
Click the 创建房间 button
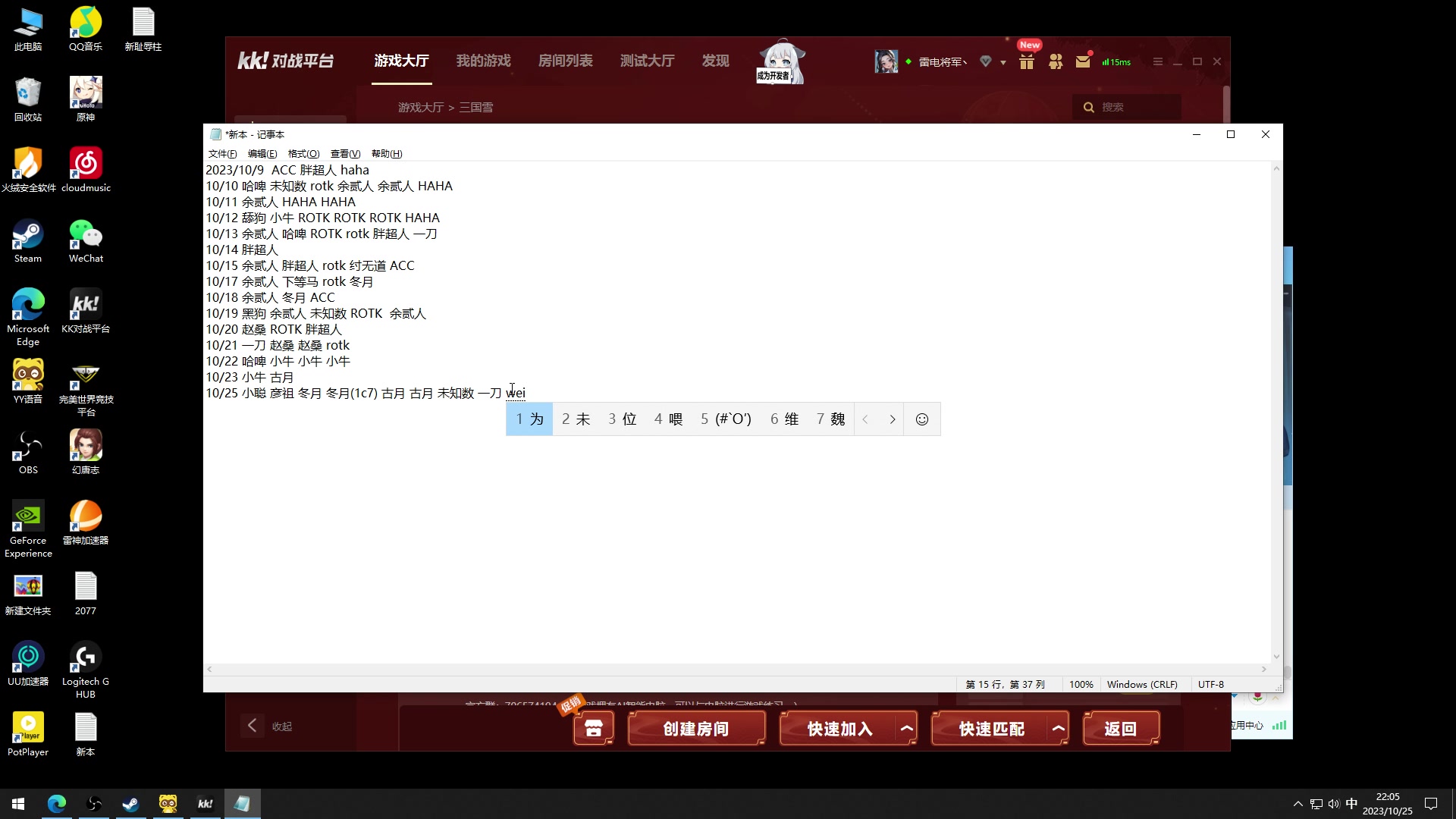point(695,728)
